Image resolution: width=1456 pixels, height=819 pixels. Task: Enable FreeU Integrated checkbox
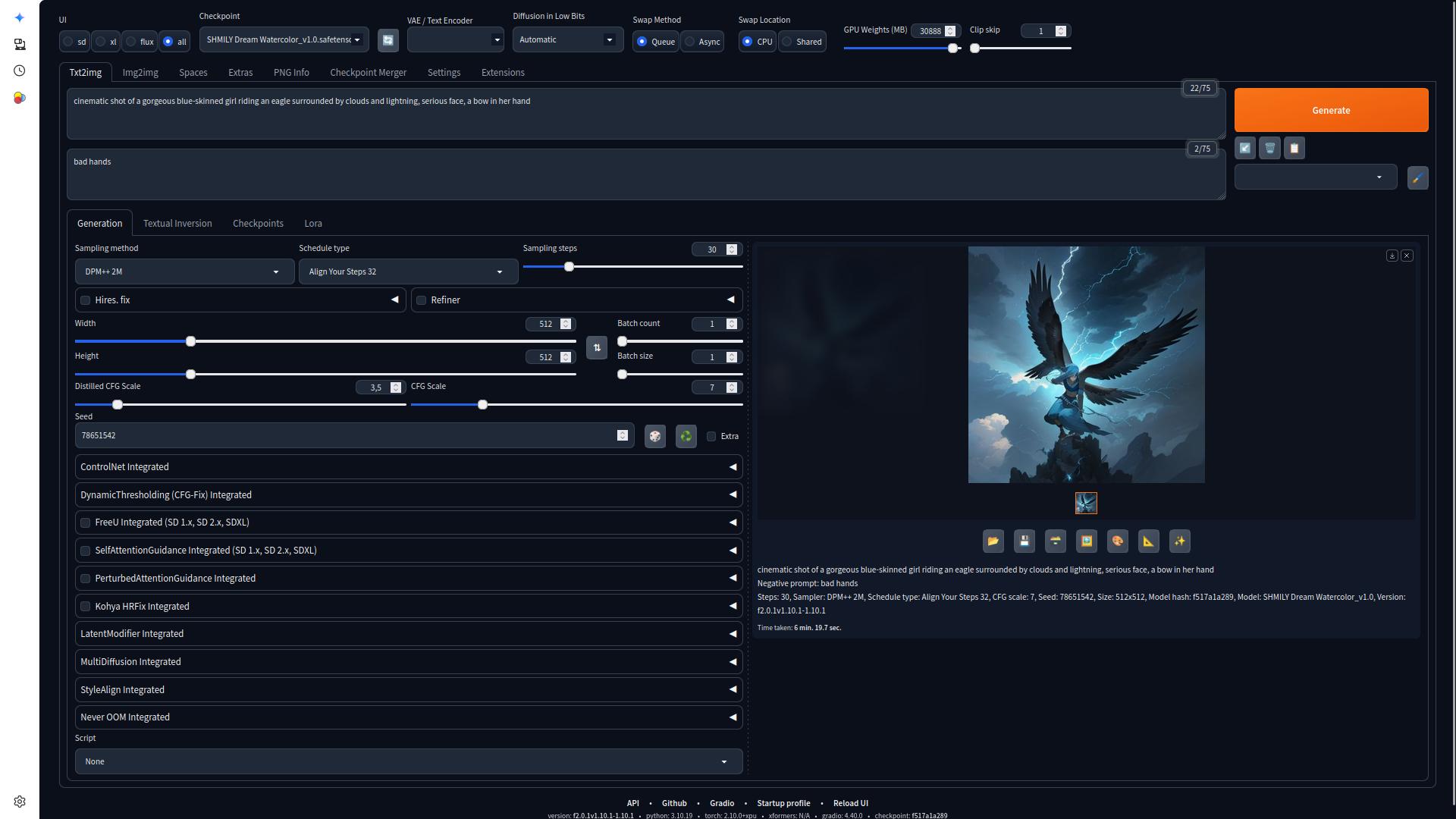point(86,522)
